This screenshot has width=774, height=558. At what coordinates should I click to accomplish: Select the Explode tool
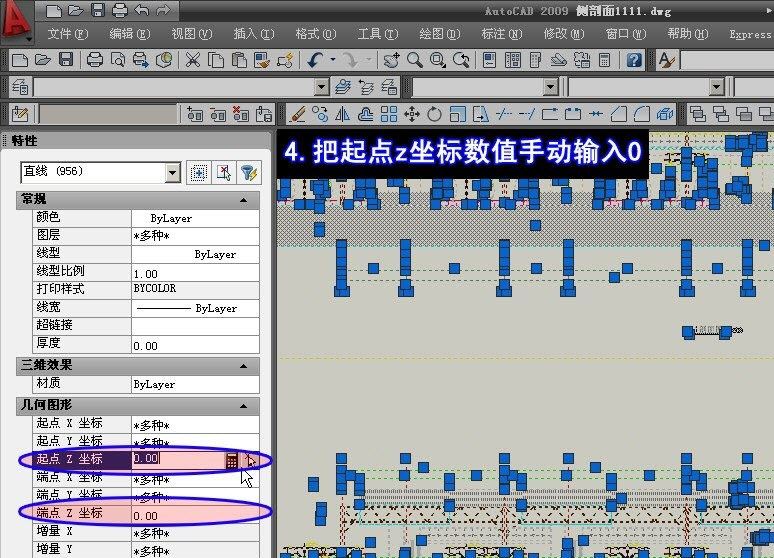click(665, 114)
